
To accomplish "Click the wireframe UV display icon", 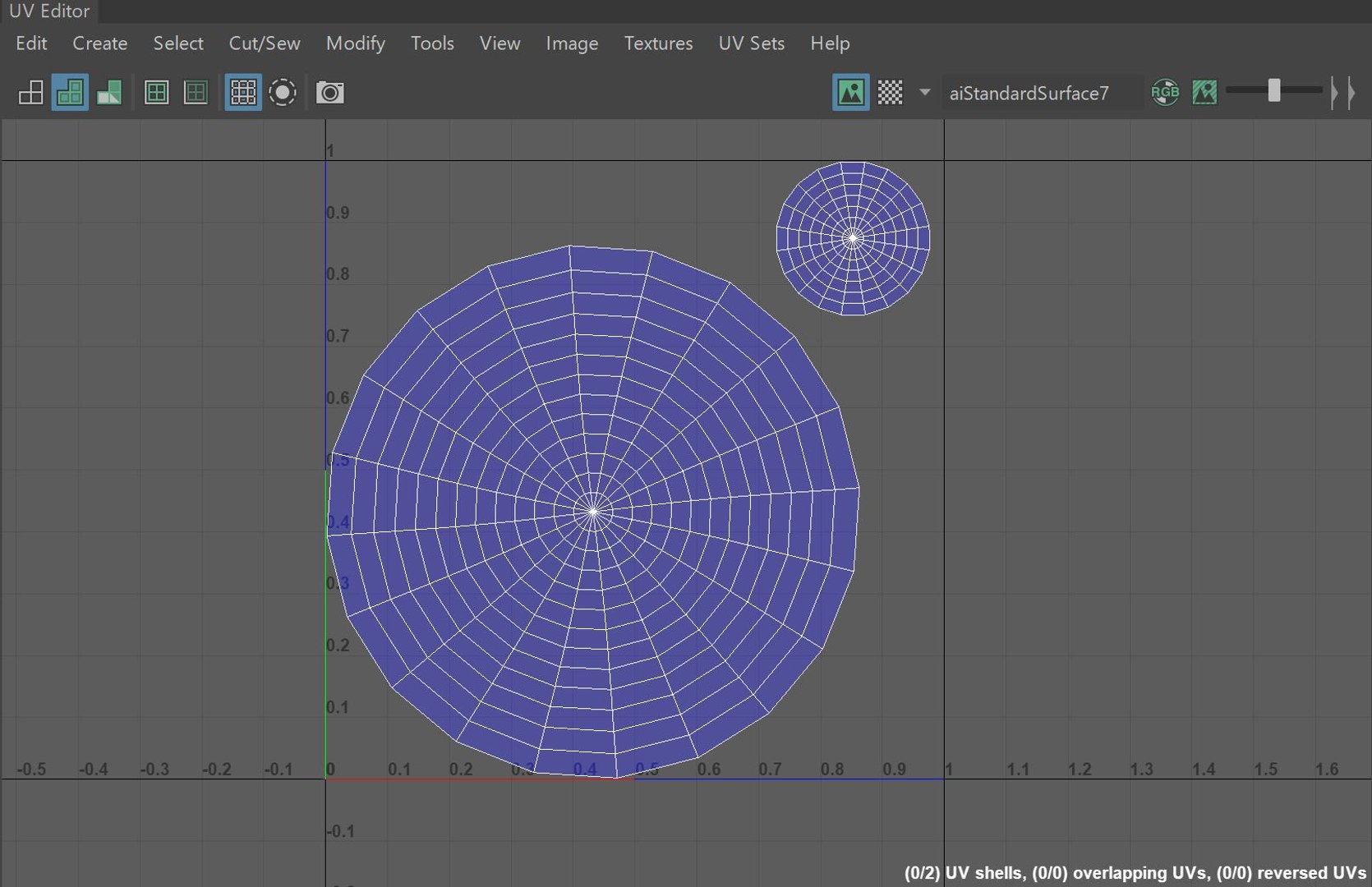I will click(30, 93).
